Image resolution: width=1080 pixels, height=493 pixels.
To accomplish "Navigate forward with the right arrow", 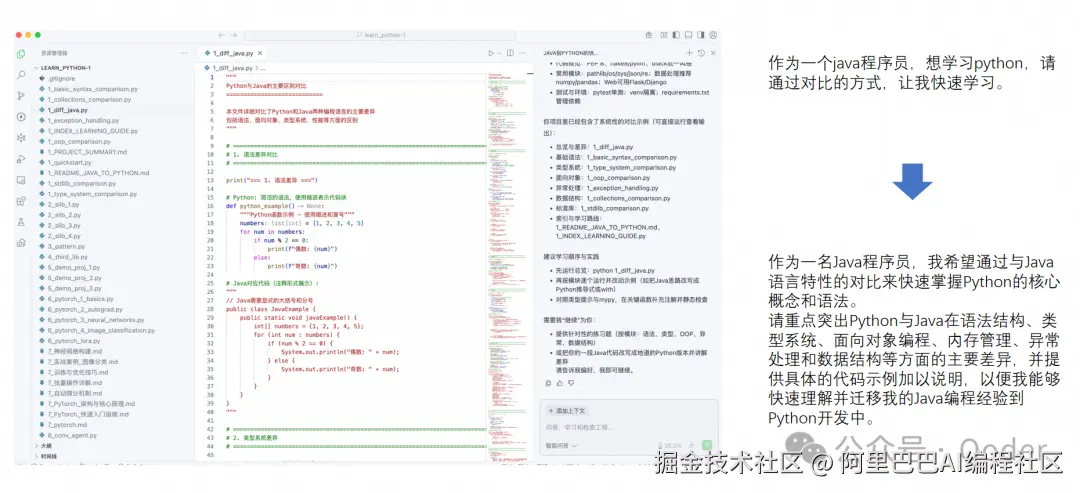I will [234, 35].
